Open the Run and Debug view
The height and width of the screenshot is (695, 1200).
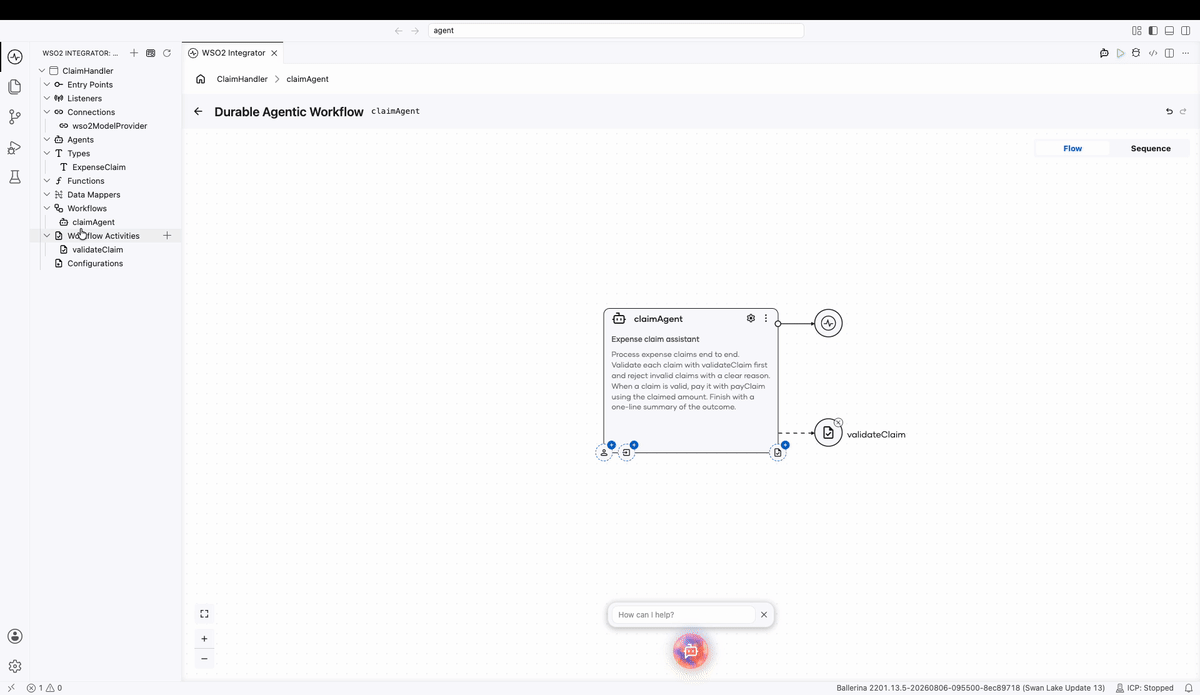pyautogui.click(x=14, y=147)
